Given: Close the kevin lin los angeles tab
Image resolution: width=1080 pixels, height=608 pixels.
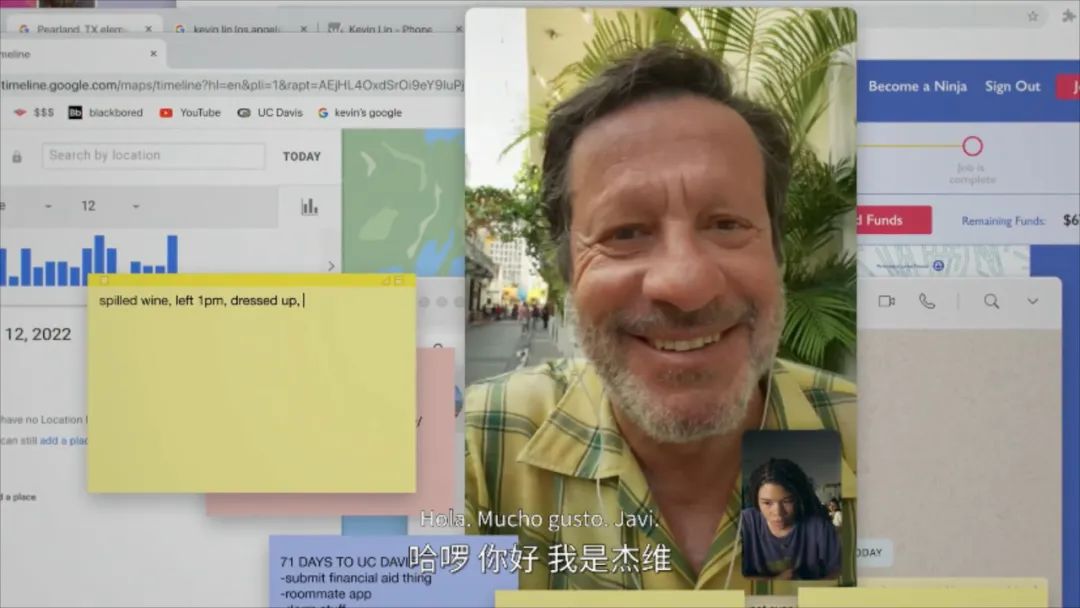Looking at the screenshot, I should pyautogui.click(x=303, y=28).
